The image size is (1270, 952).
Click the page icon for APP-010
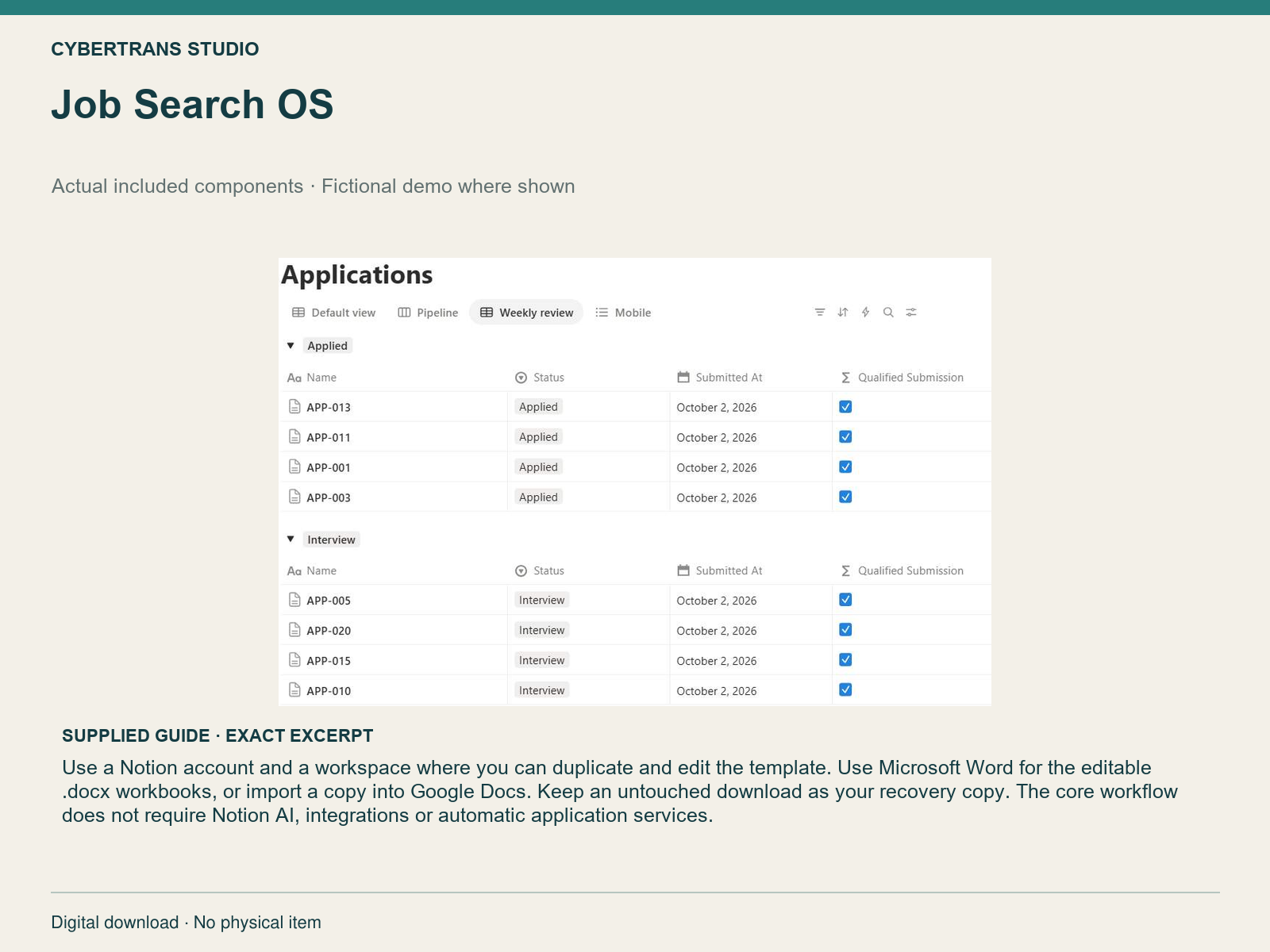click(x=294, y=690)
